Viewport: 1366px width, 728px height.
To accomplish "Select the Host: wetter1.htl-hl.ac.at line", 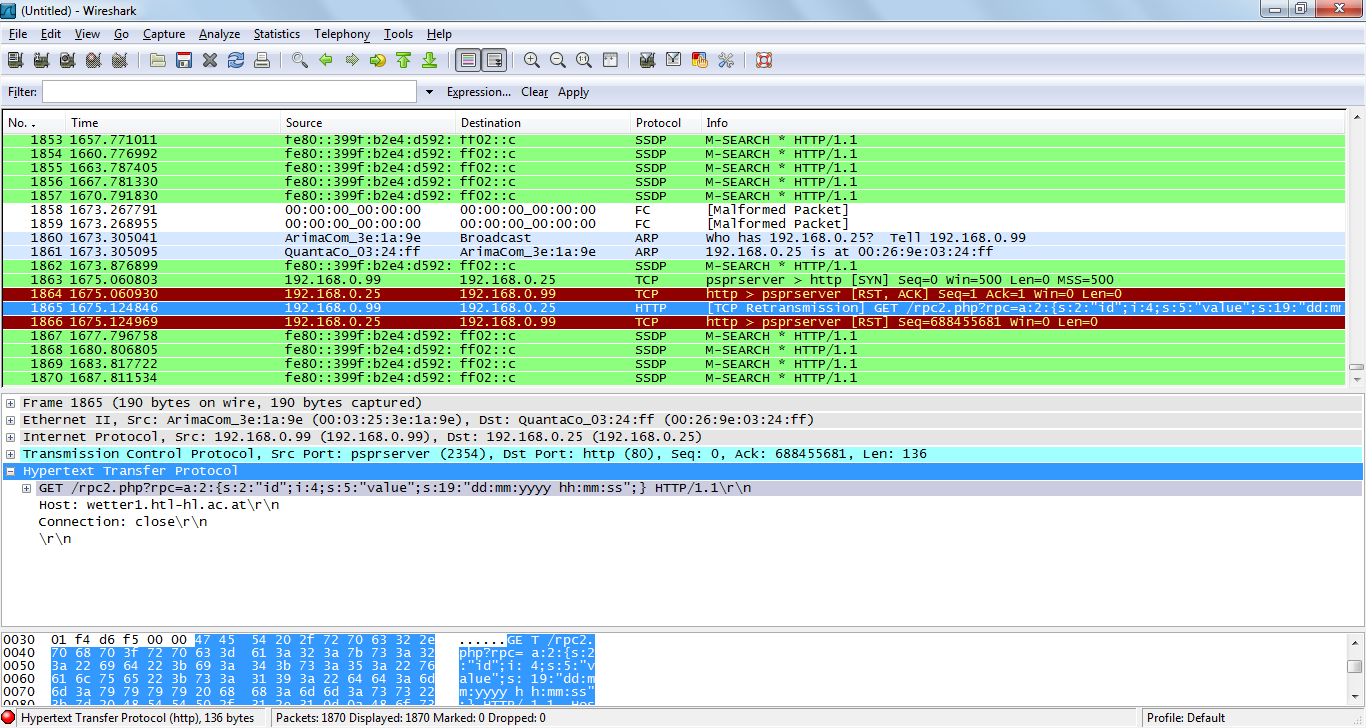I will click(x=159, y=505).
